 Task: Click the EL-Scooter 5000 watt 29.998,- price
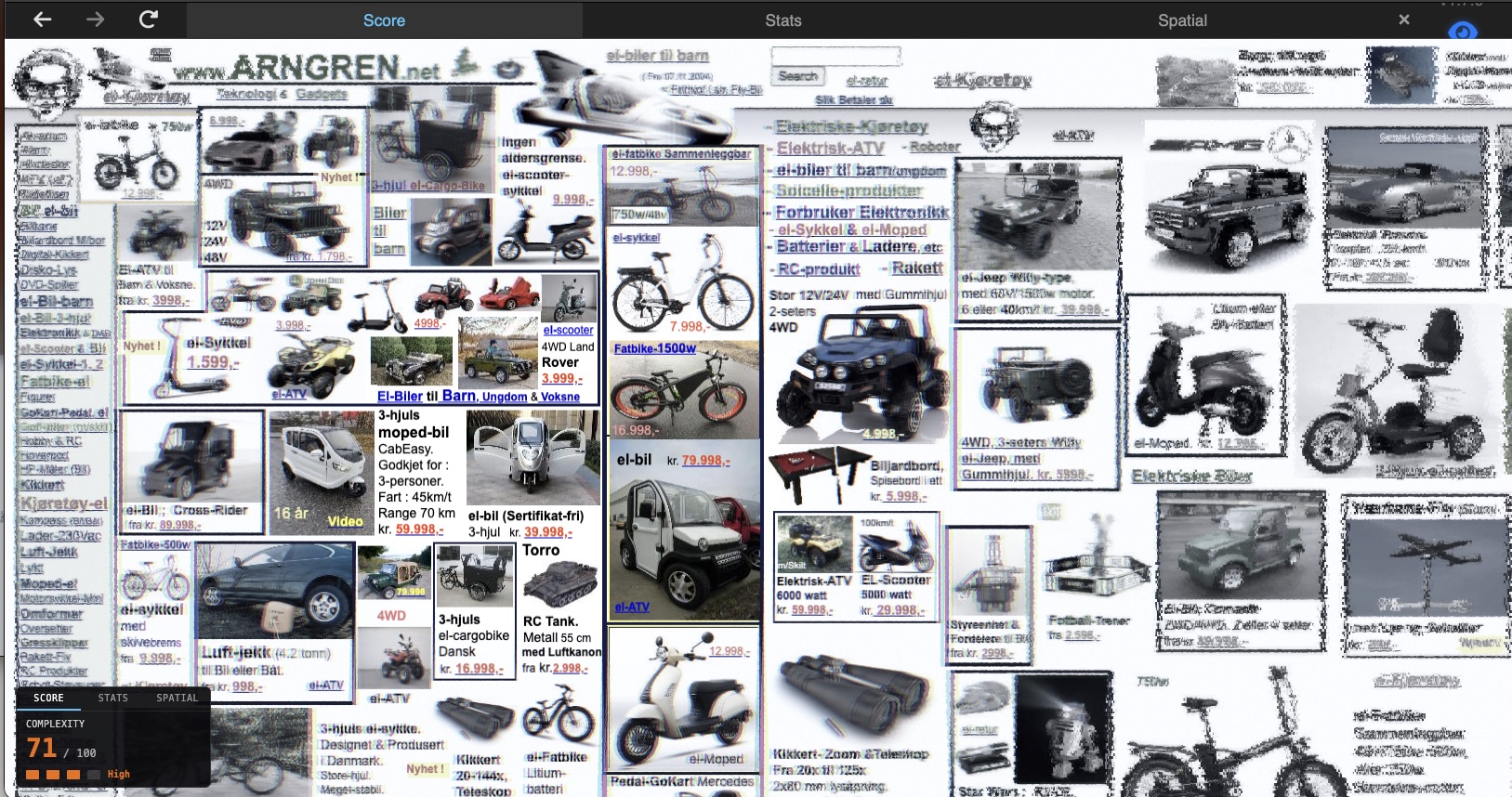tap(901, 610)
